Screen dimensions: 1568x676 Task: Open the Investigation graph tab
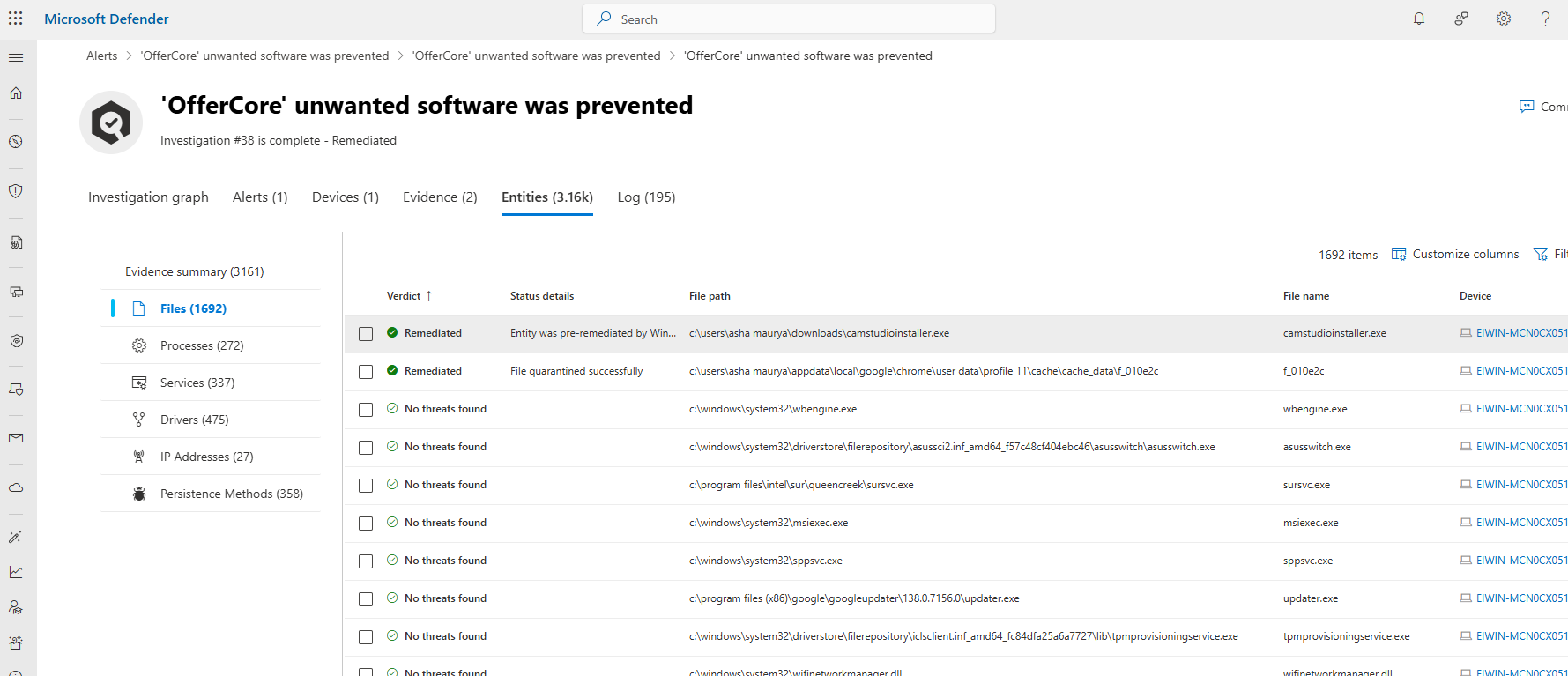click(148, 197)
